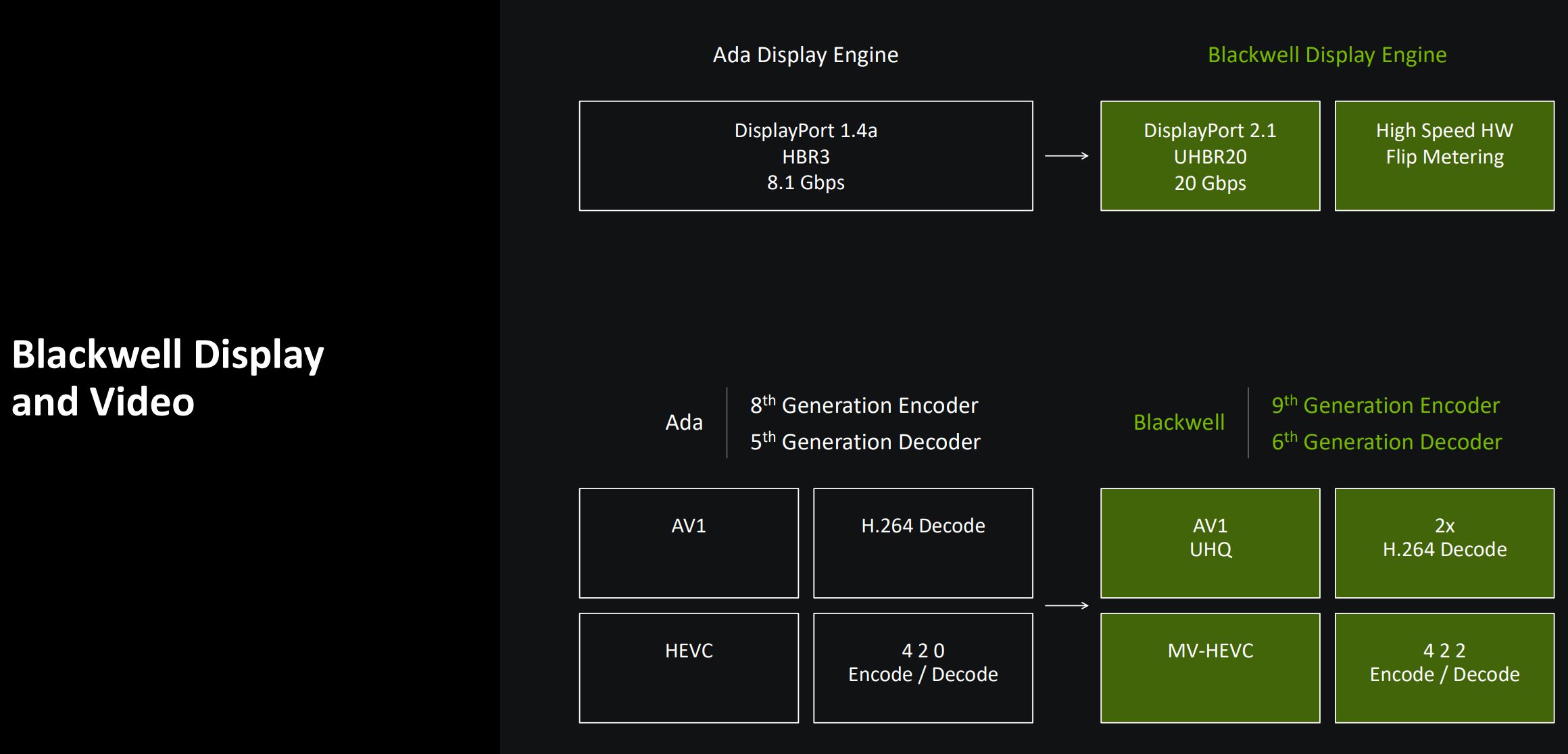
Task: Click the Blackwell Display Engine green heading
Action: (x=1327, y=55)
